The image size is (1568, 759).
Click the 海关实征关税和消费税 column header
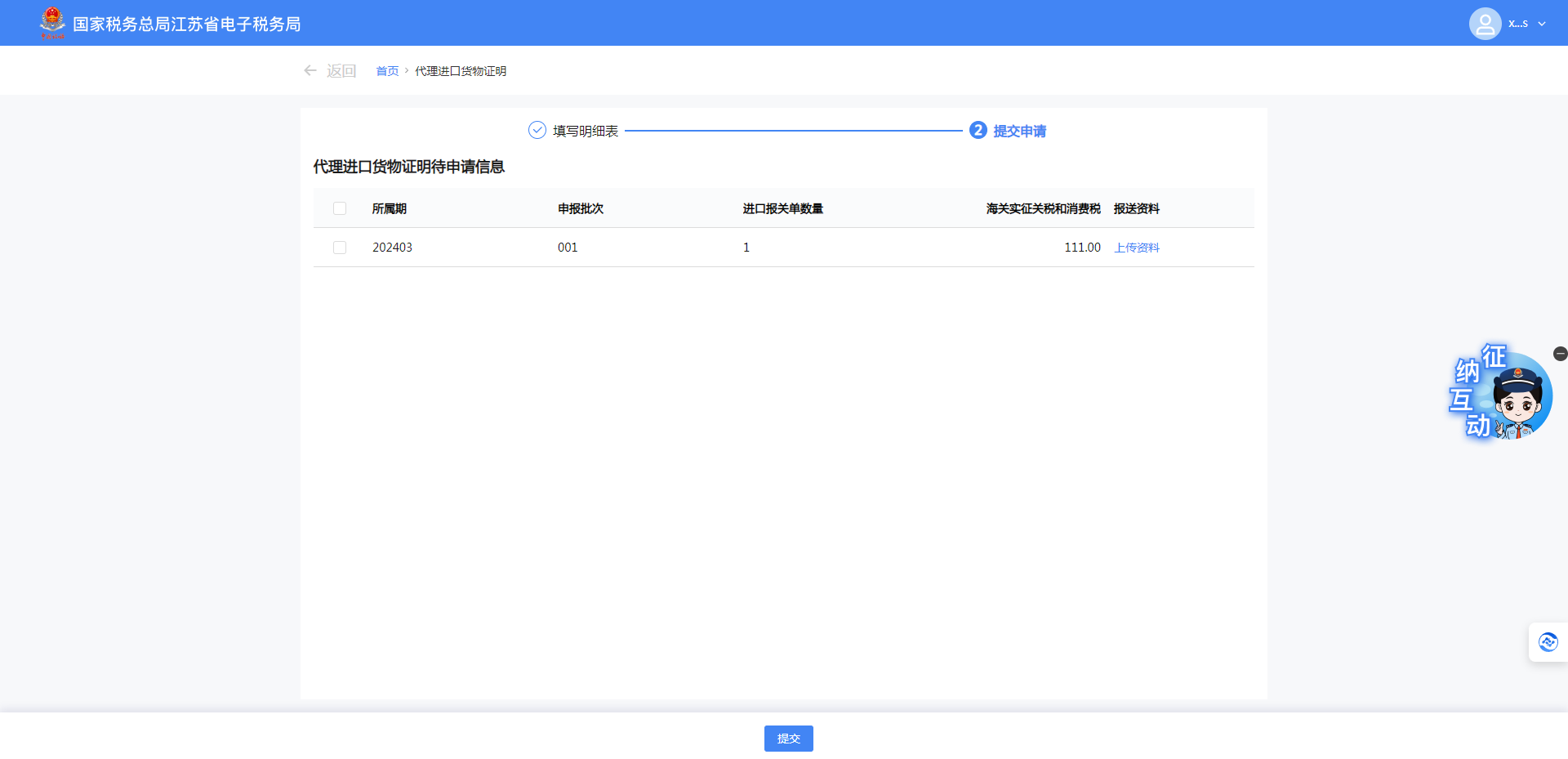tap(1043, 208)
